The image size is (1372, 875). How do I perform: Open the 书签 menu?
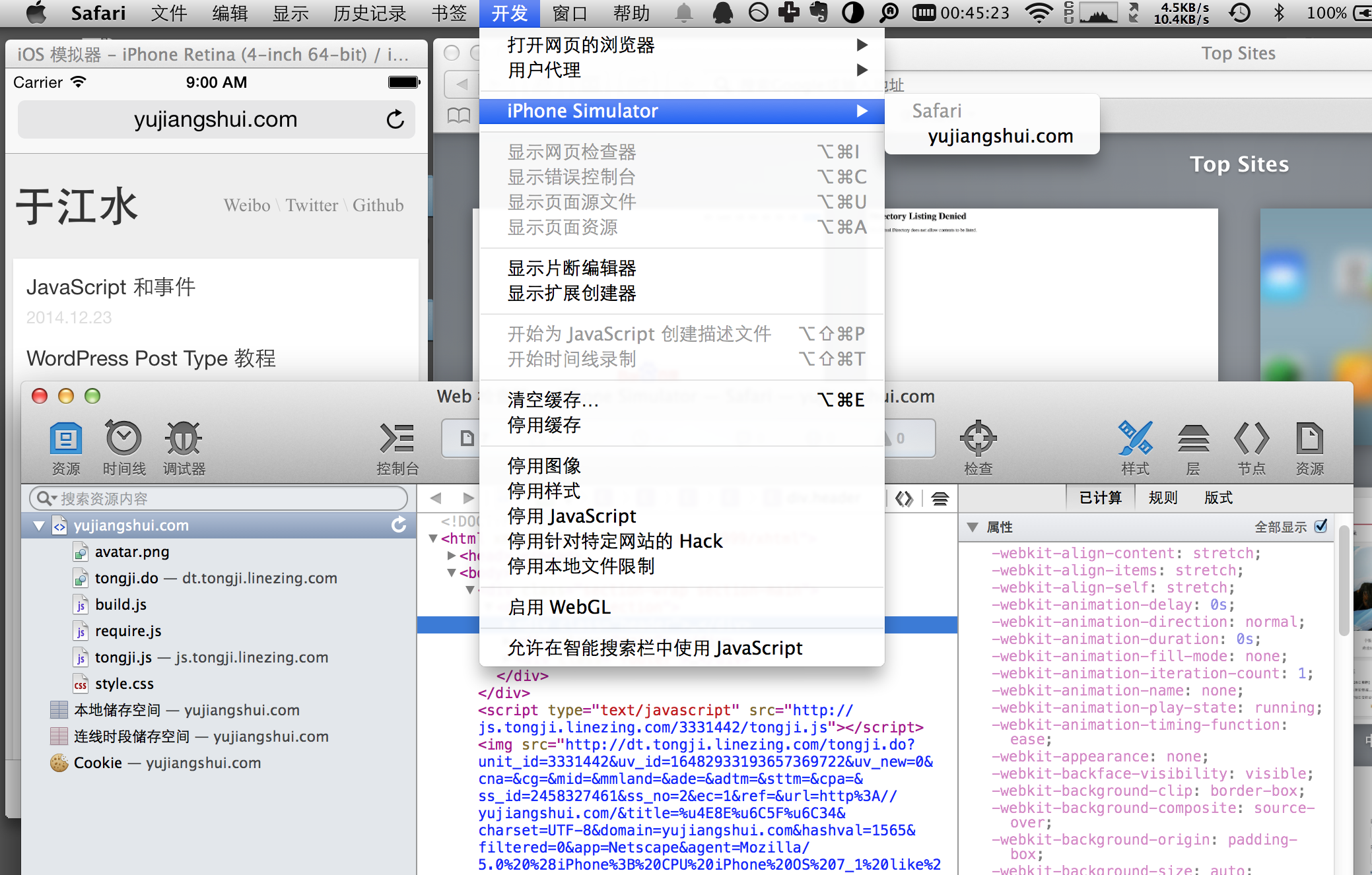click(x=449, y=13)
